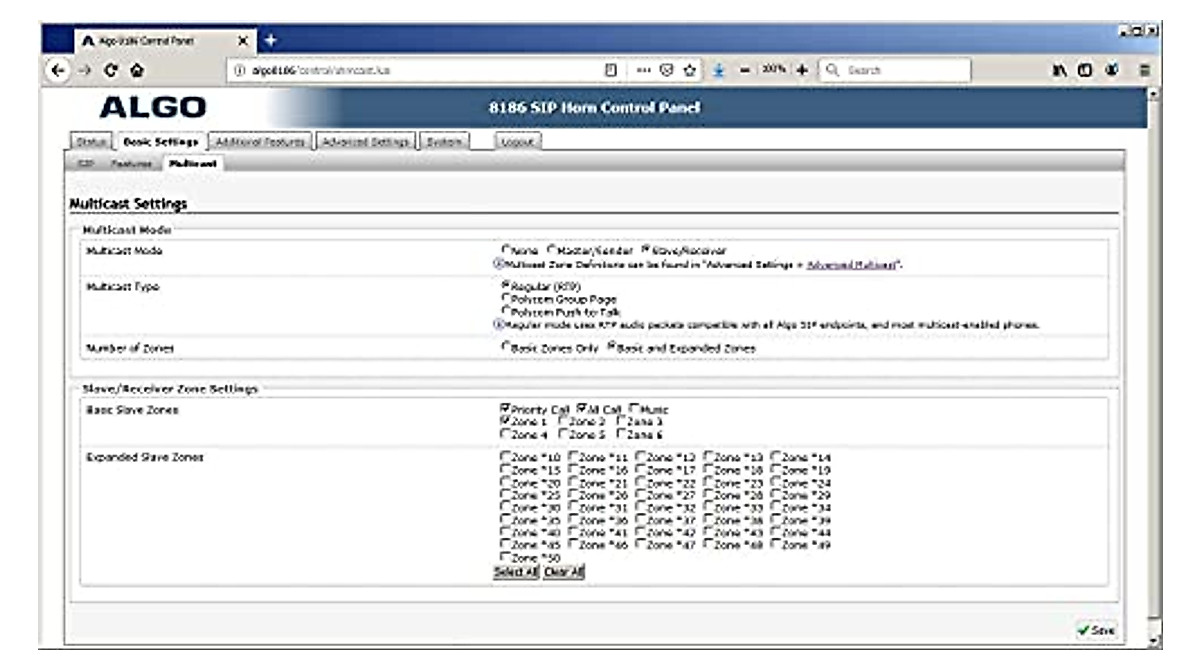
Task: Bookmark this page with the star
Action: (689, 70)
